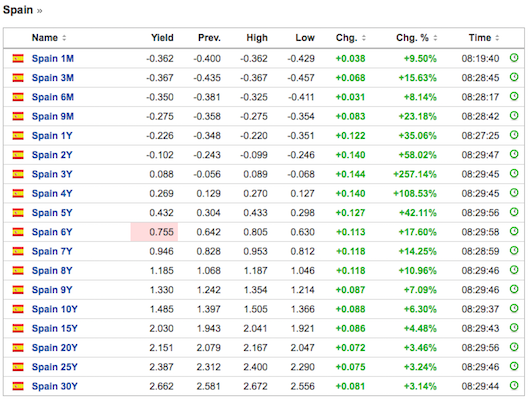
Task: Sort table by Chg. % column arrows
Action: pyautogui.click(x=435, y=38)
